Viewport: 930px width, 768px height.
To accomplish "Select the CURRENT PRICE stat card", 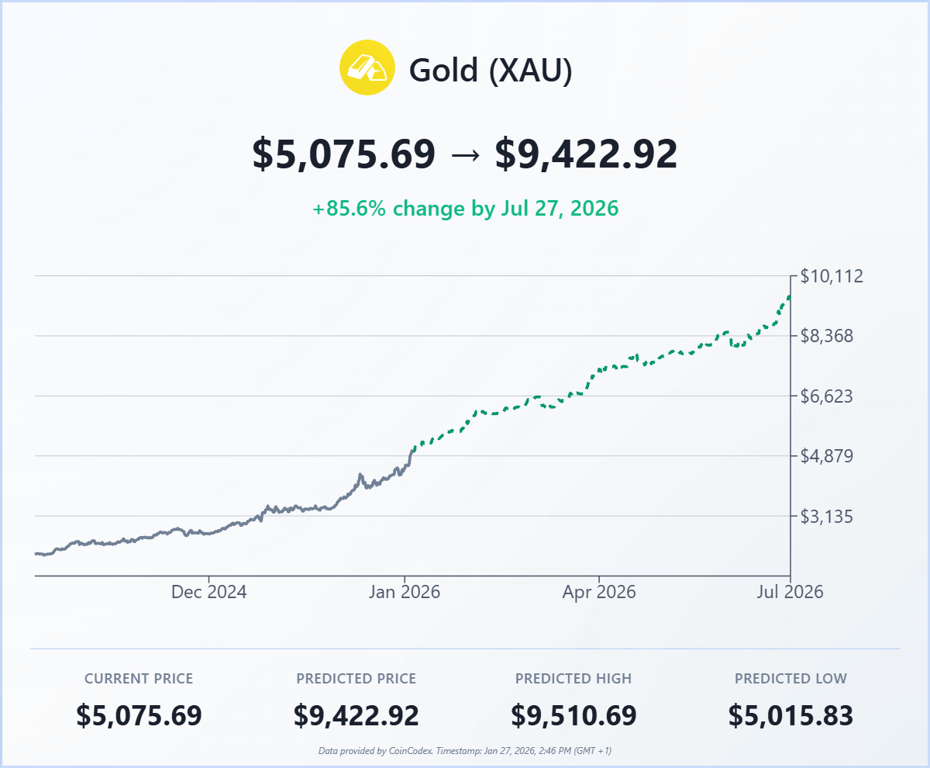I will (x=138, y=698).
